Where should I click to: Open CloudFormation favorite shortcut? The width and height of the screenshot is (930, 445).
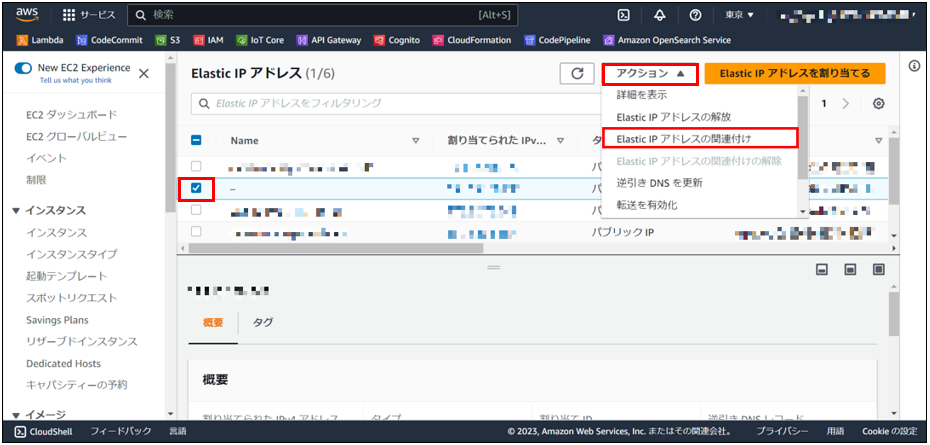[472, 40]
